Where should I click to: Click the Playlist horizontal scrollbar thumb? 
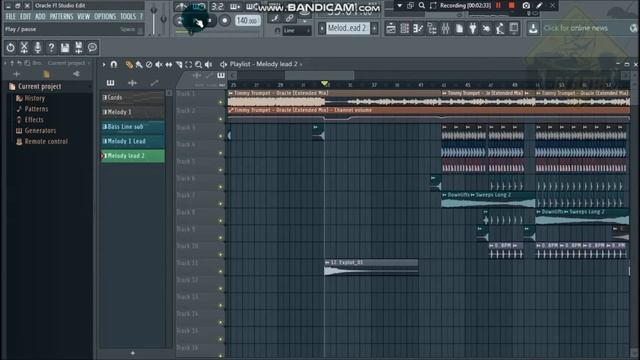pyautogui.click(x=319, y=75)
